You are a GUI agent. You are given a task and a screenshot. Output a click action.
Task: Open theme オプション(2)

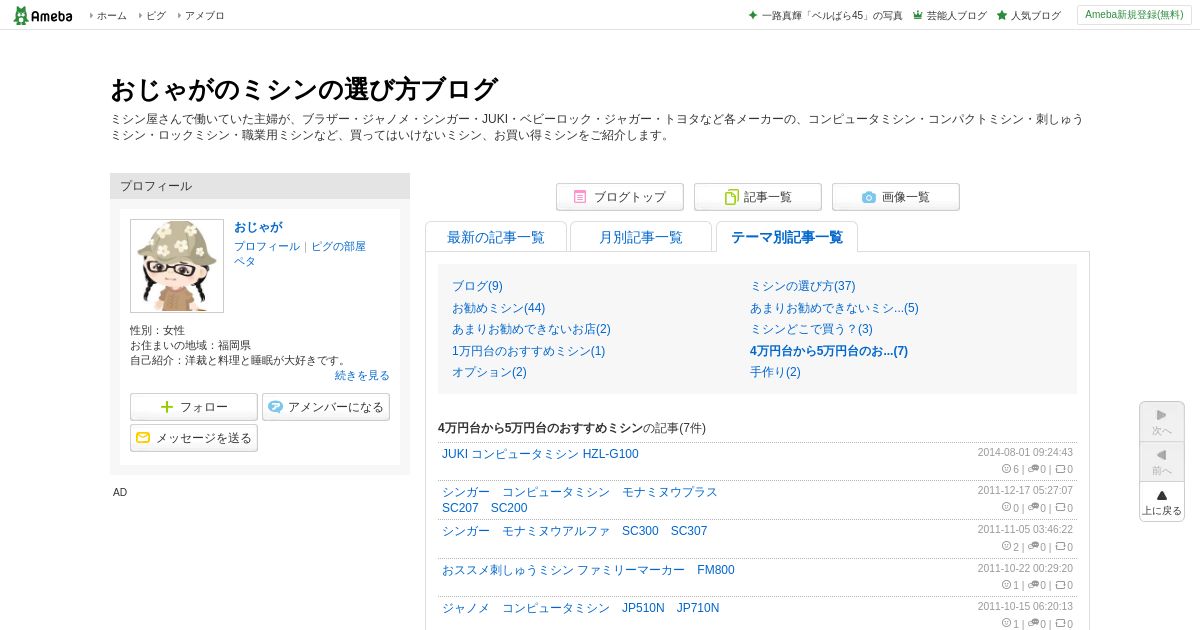(x=489, y=372)
